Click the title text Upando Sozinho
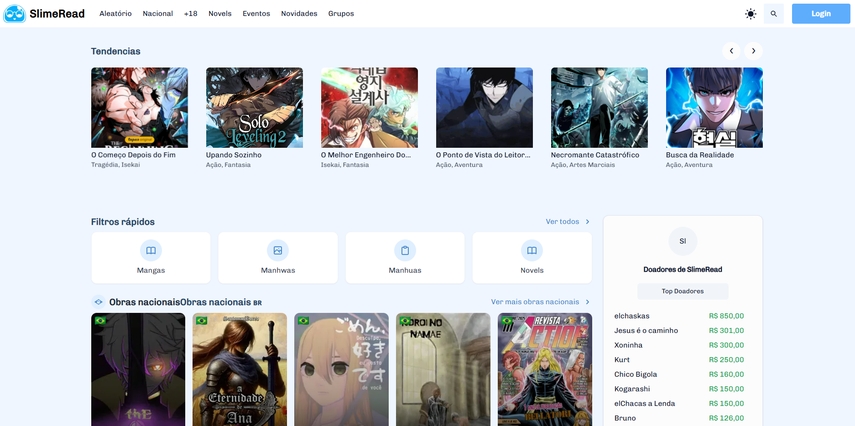 pos(233,155)
